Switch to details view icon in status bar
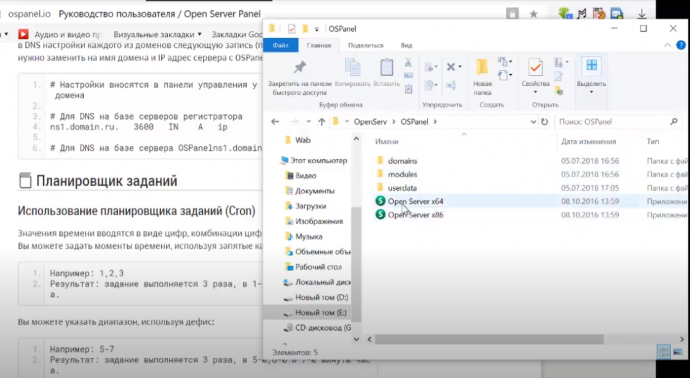Screen dimensions: 690x378 pyautogui.click(x=664, y=352)
